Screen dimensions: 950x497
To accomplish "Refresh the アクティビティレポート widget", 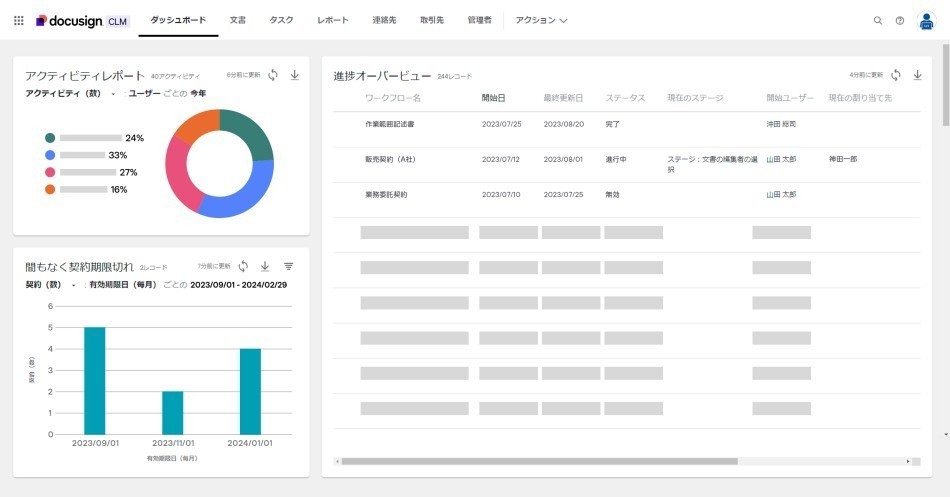I will tap(273, 75).
